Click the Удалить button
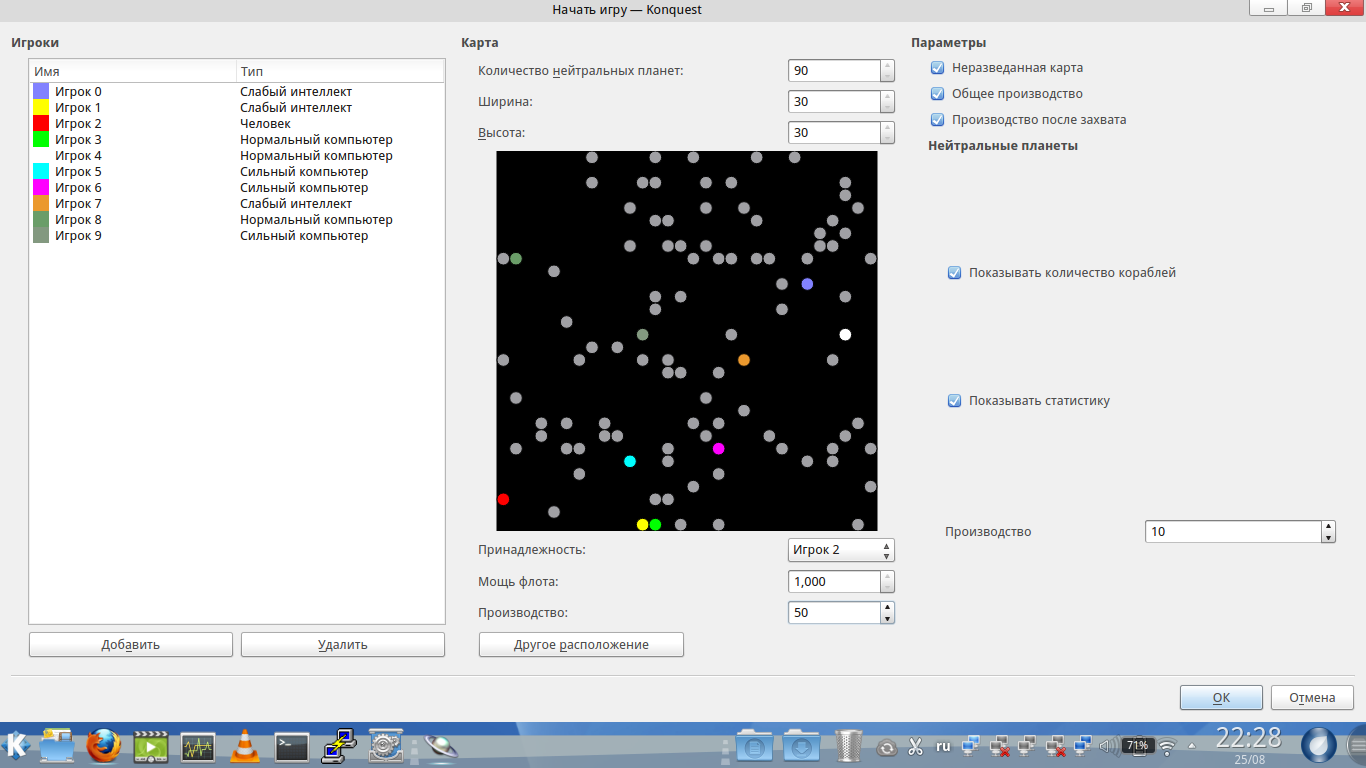The width and height of the screenshot is (1366, 768). (343, 644)
